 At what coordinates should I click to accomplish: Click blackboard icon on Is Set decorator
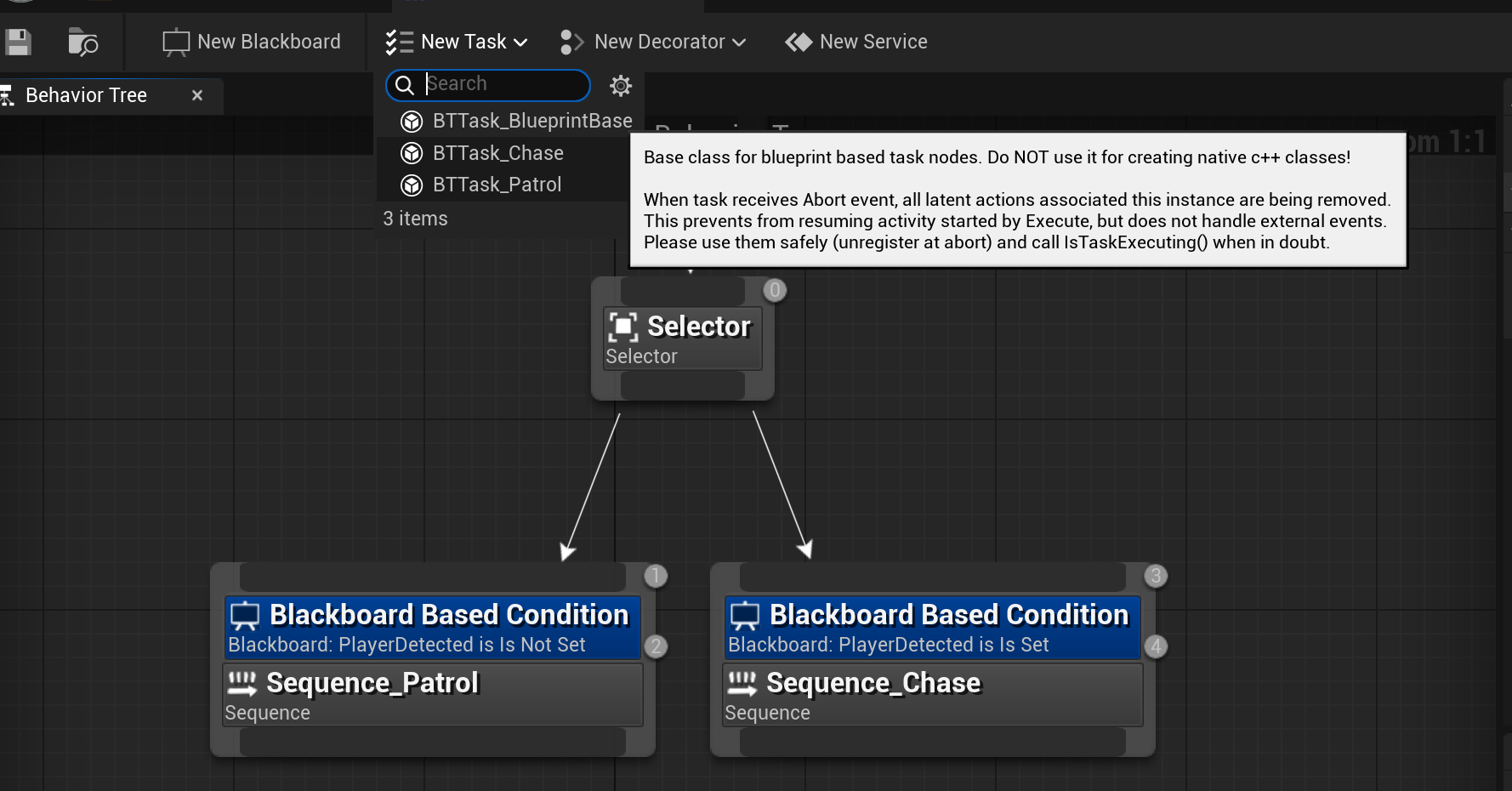click(x=745, y=616)
